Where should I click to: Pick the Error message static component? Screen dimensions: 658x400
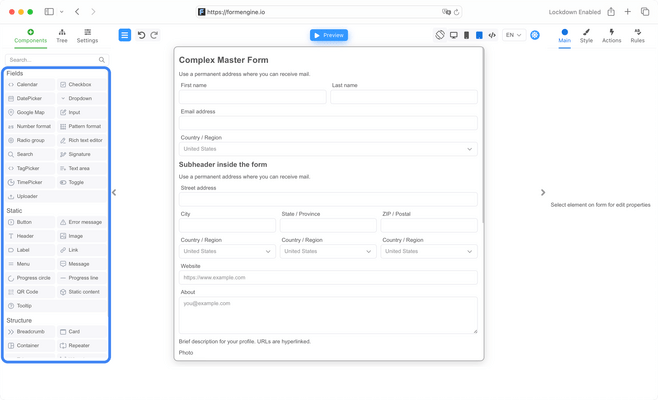(x=82, y=222)
